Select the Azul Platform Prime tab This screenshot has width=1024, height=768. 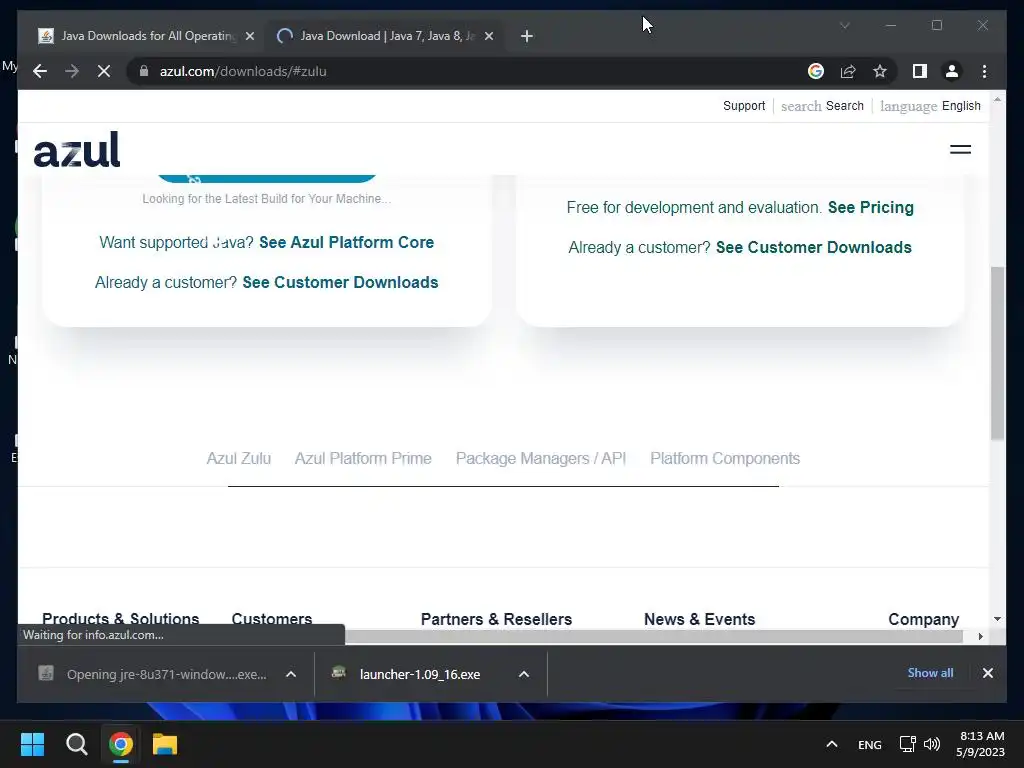coord(363,458)
